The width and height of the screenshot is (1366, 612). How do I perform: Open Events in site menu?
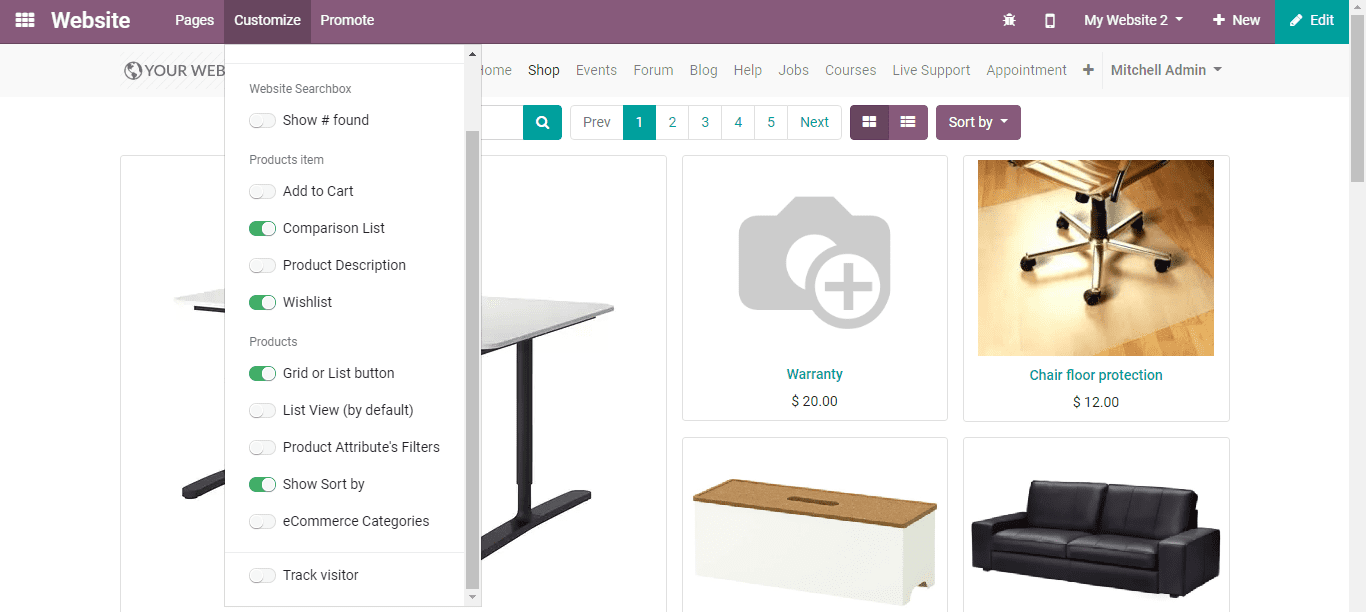[596, 70]
